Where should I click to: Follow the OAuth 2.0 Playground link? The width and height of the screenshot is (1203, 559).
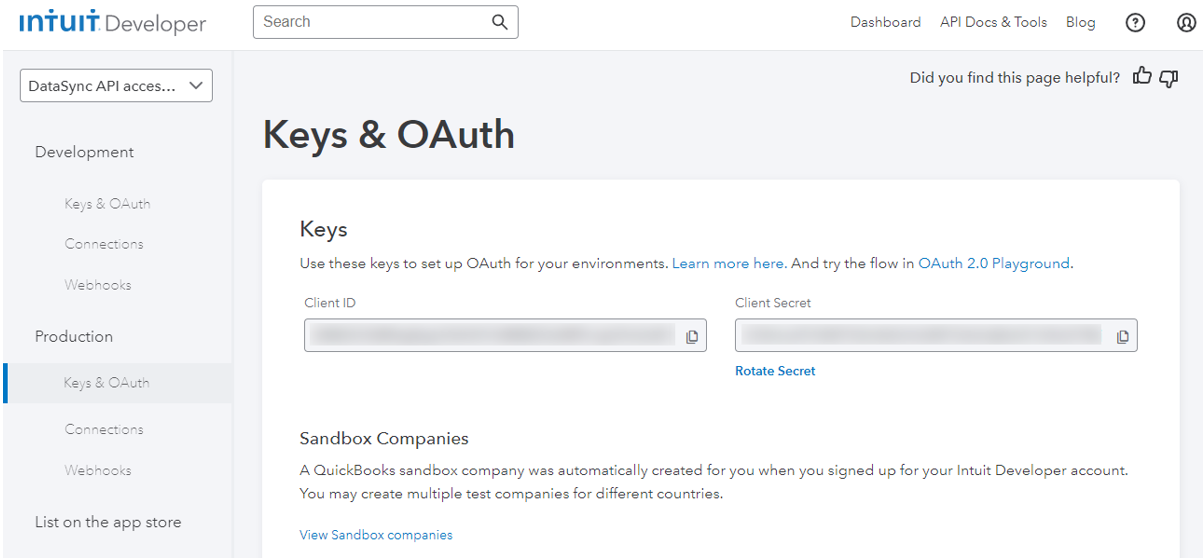(x=993, y=264)
